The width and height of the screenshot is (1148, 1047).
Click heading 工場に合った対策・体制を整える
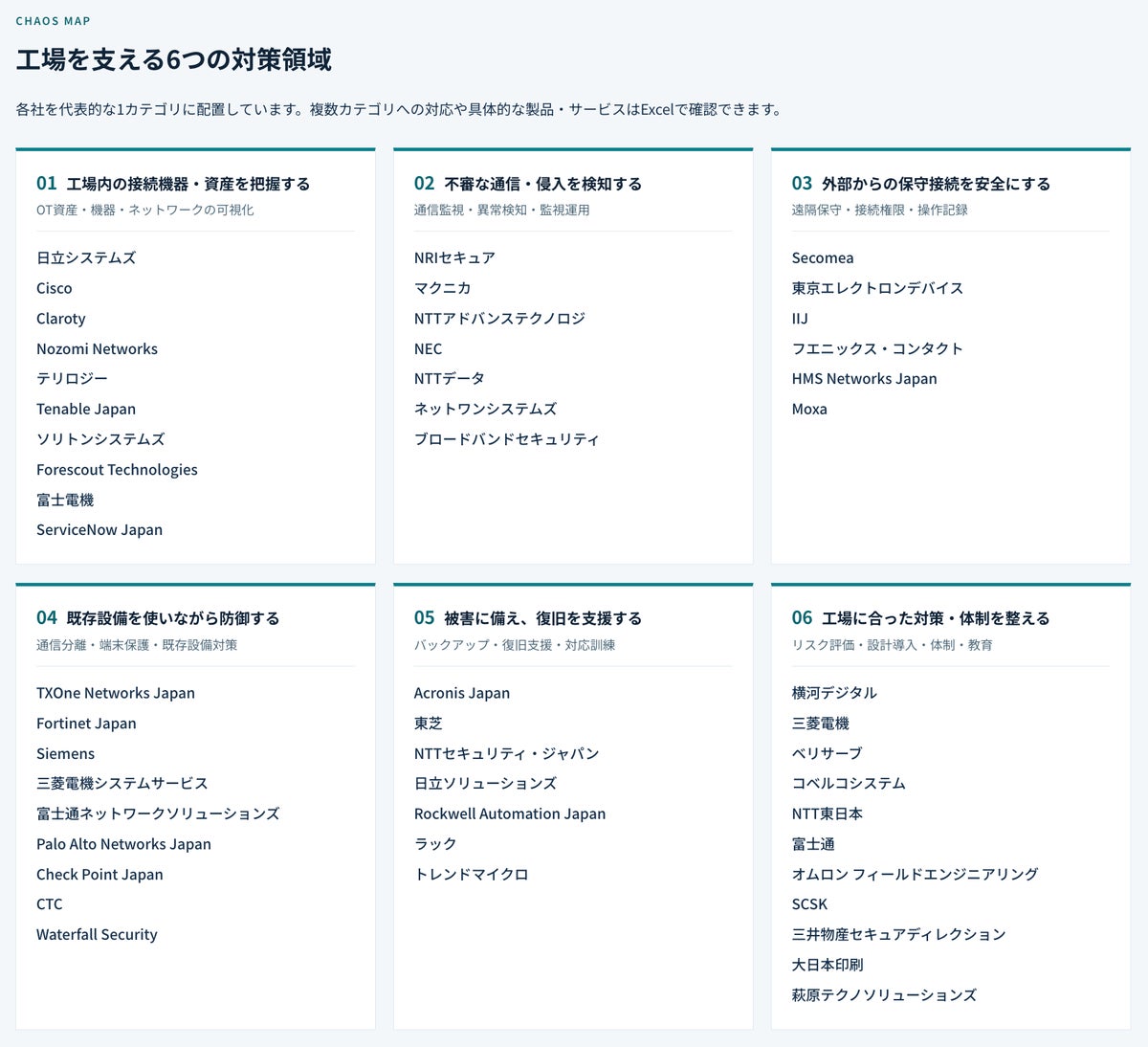point(936,618)
